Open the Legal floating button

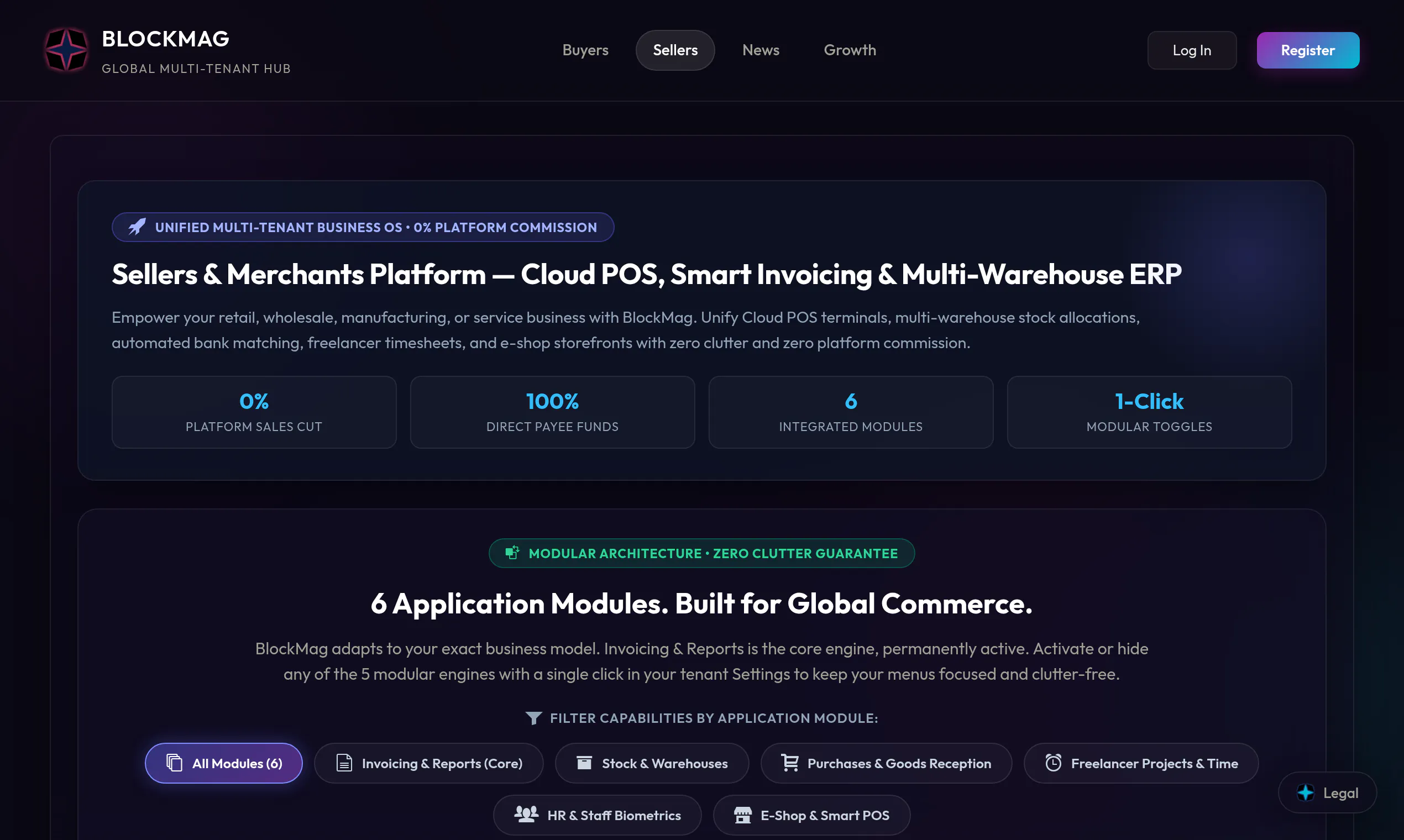[1327, 792]
